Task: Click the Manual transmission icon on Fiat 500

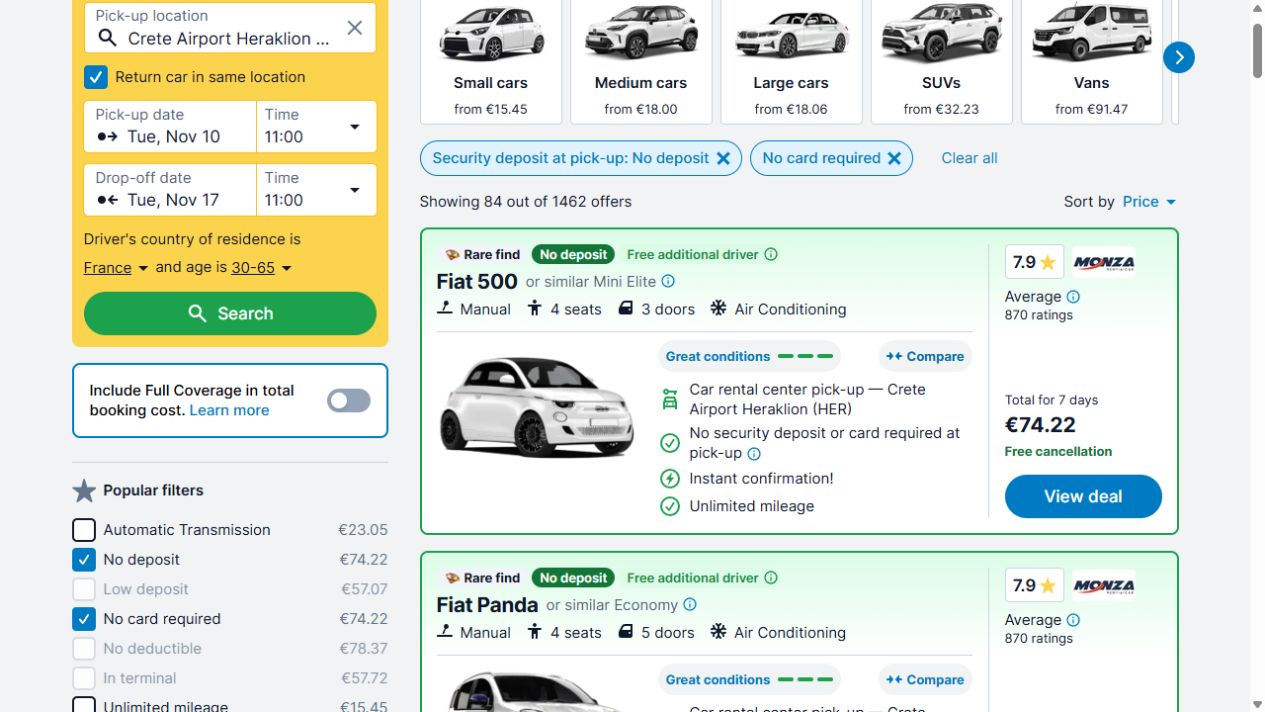Action: [445, 308]
